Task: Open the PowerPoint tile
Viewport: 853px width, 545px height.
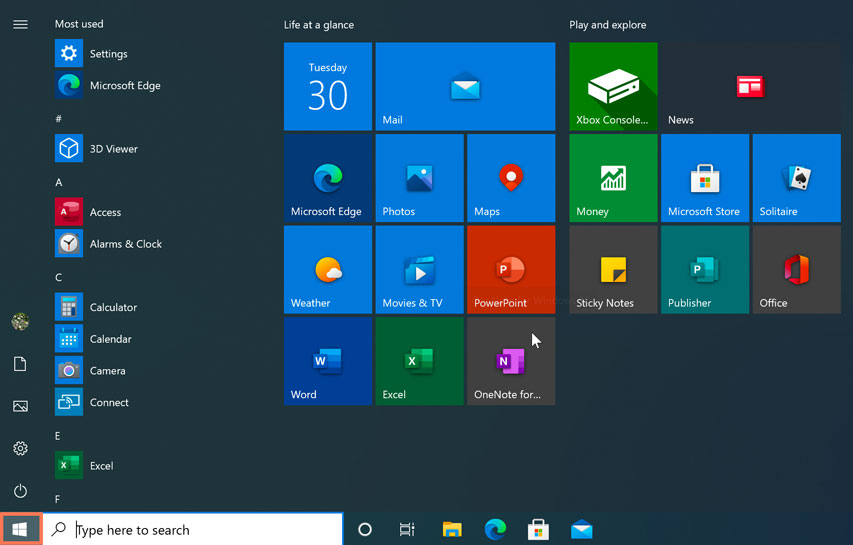Action: 510,270
